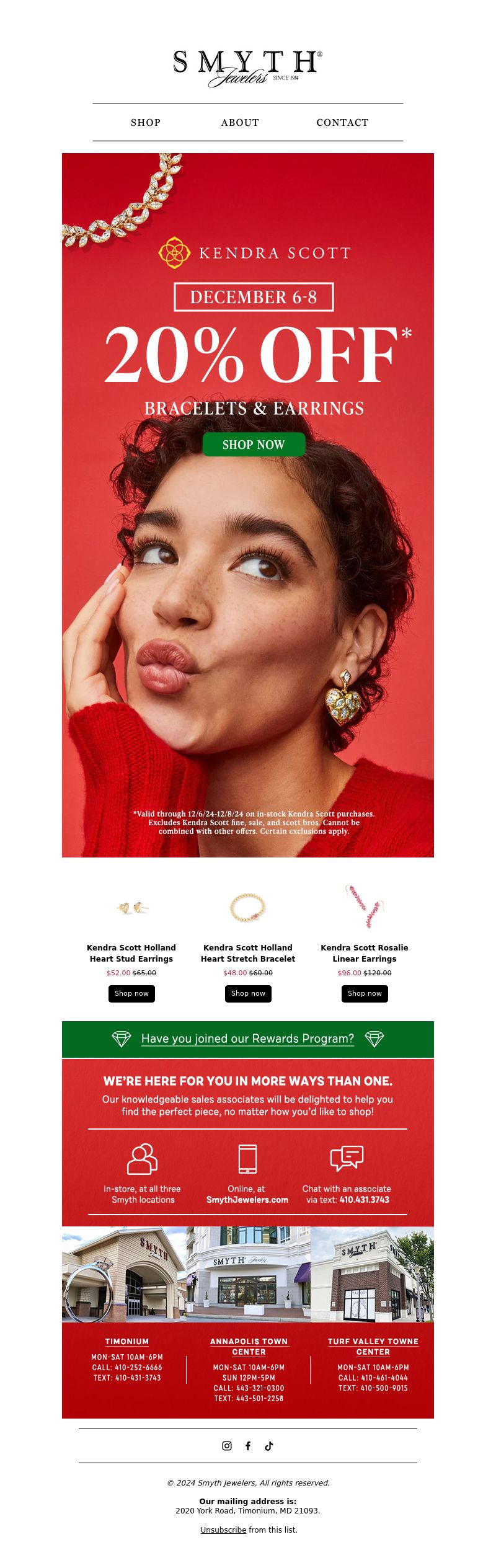Open the ABOUT menu item

[x=240, y=122]
